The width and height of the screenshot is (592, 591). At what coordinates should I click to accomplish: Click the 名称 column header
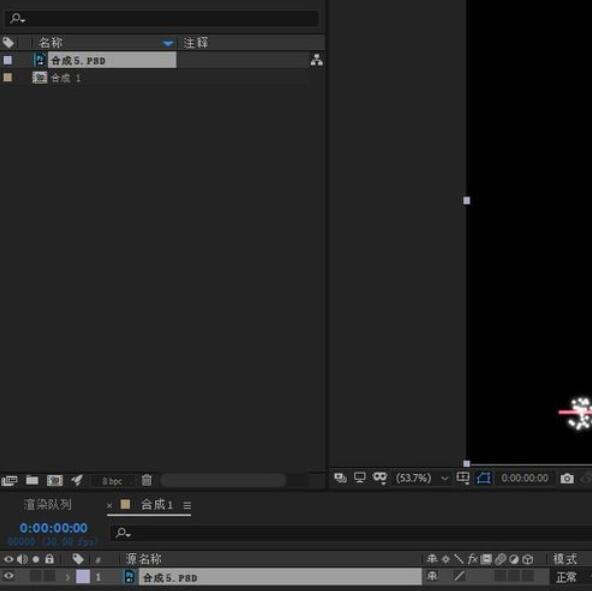pyautogui.click(x=50, y=42)
